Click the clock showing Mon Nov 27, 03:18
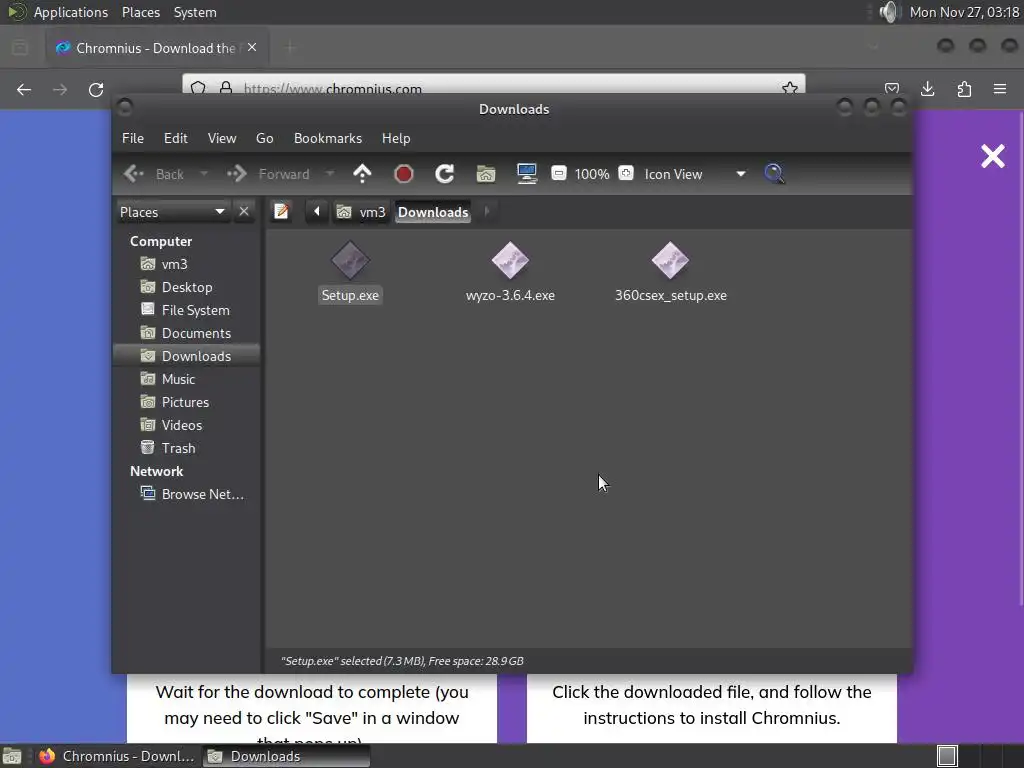This screenshot has height=768, width=1024. tap(964, 12)
